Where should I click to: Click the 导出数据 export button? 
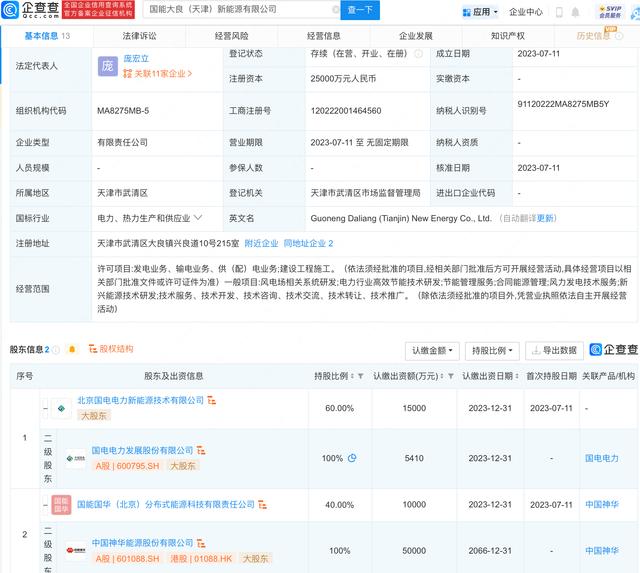coord(552,350)
